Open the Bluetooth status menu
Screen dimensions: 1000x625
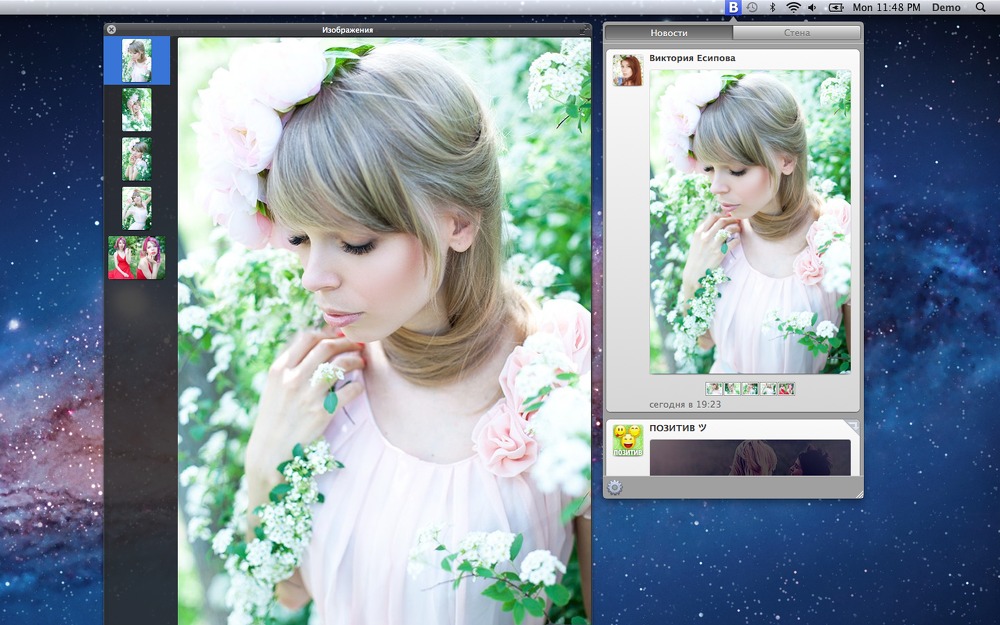coord(772,8)
